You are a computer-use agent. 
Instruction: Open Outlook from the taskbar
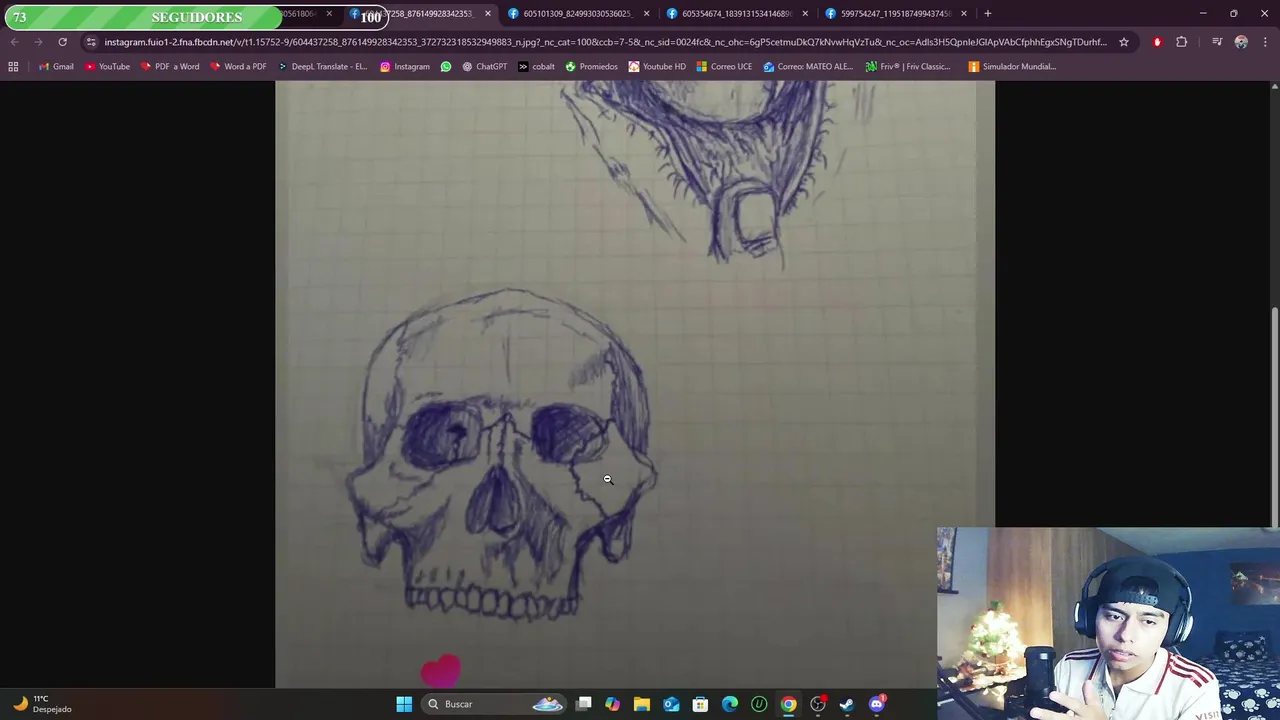pos(671,704)
